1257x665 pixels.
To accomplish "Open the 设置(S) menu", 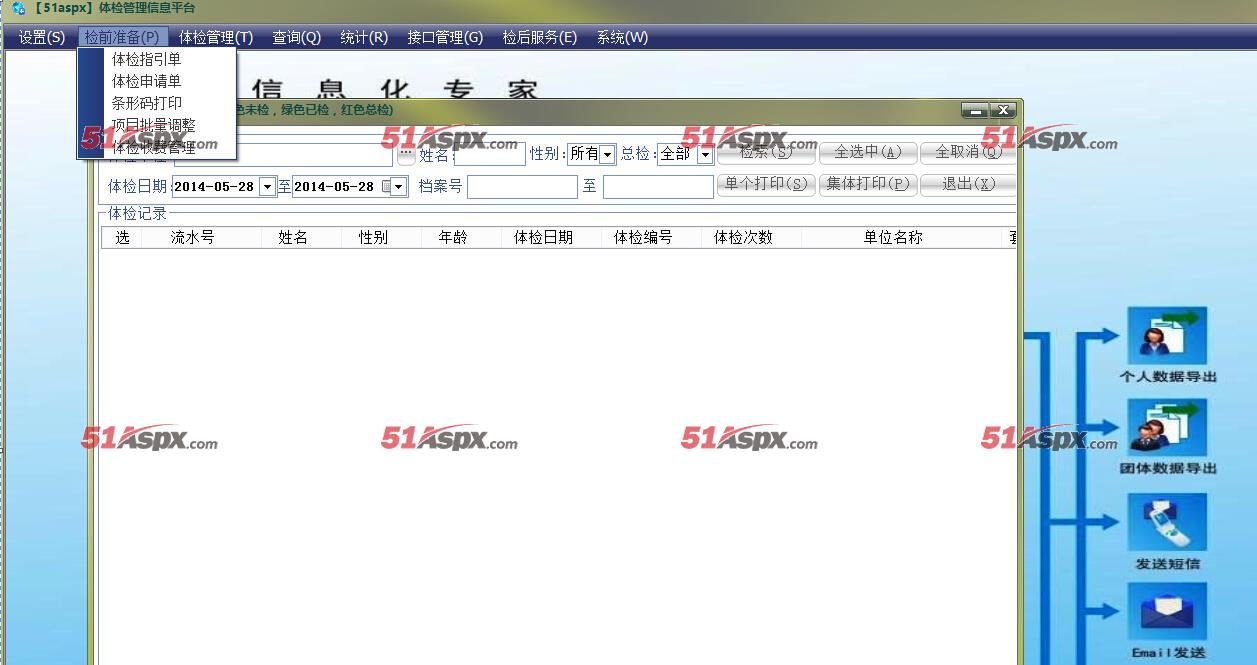I will (x=42, y=37).
